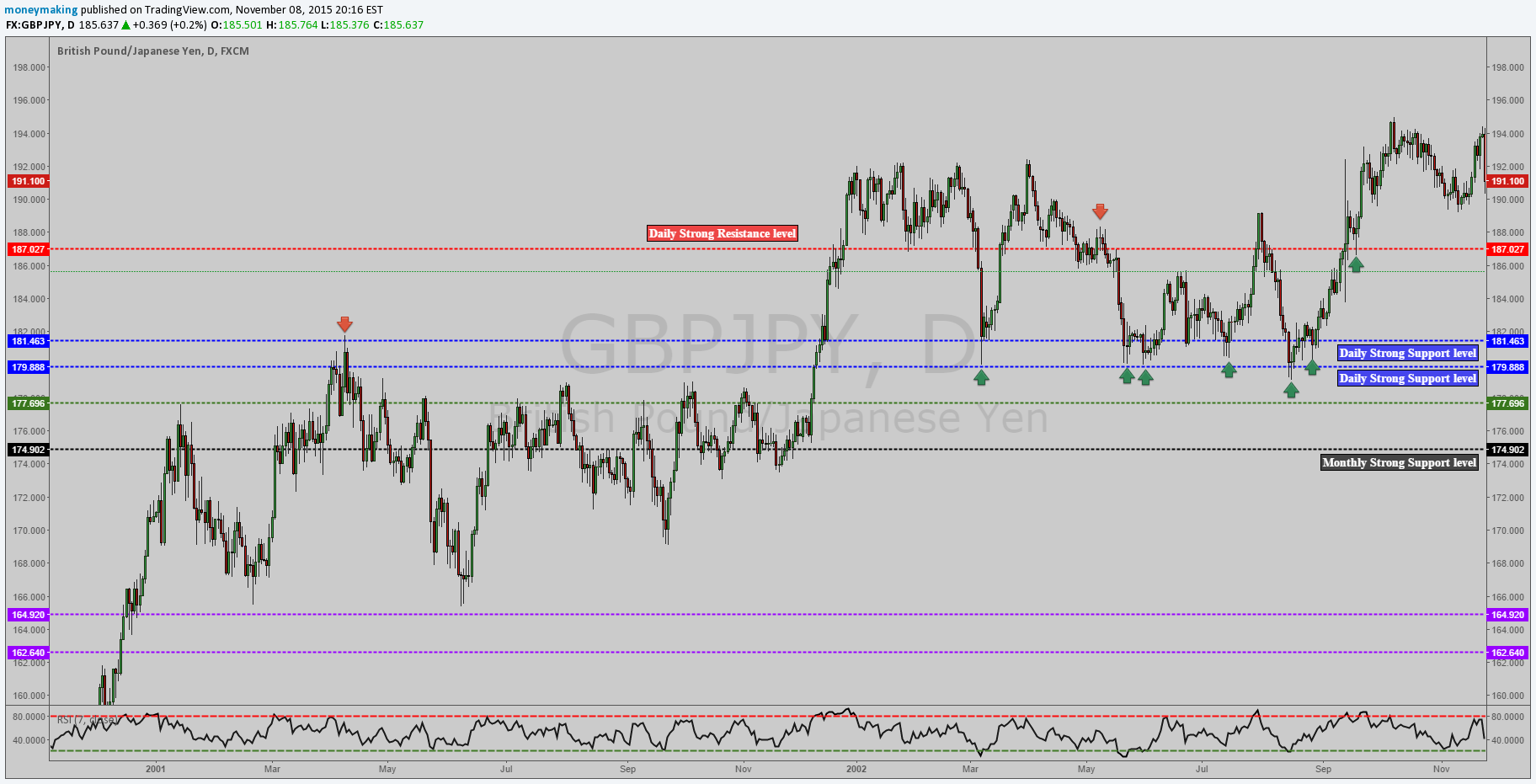Click the 160.000 price on the left scale
This screenshot has width=1536, height=784.
point(29,696)
